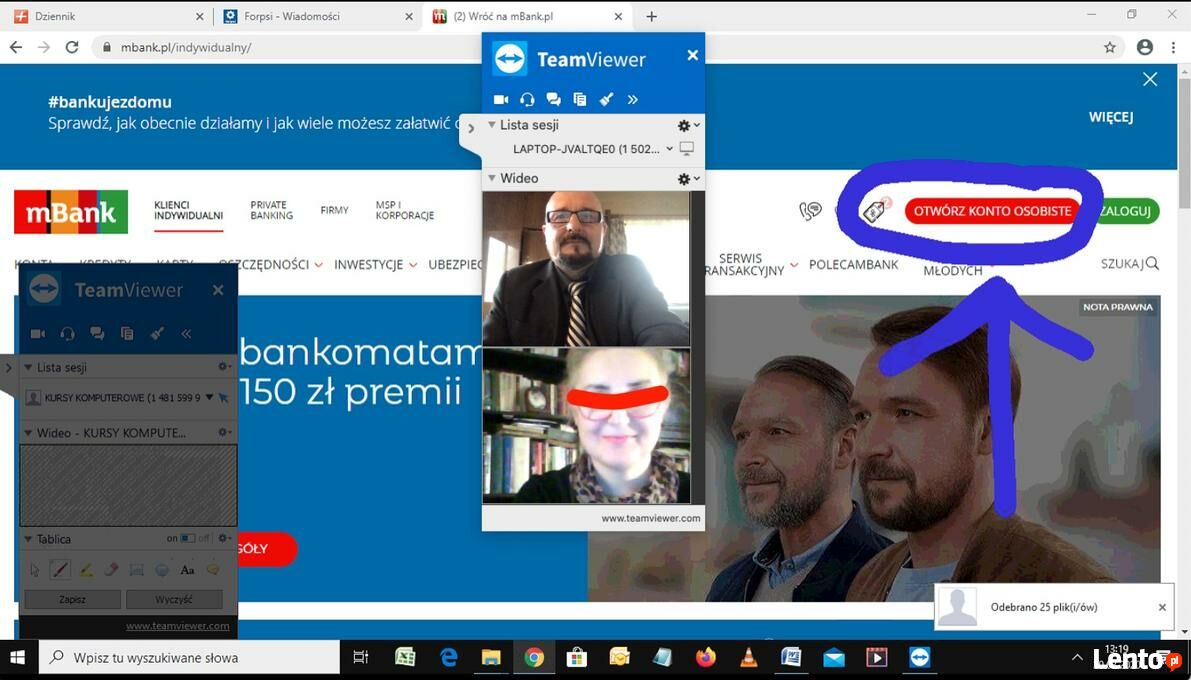The width and height of the screenshot is (1191, 680).
Task: Open Chrome profile avatar icon
Action: (1145, 47)
